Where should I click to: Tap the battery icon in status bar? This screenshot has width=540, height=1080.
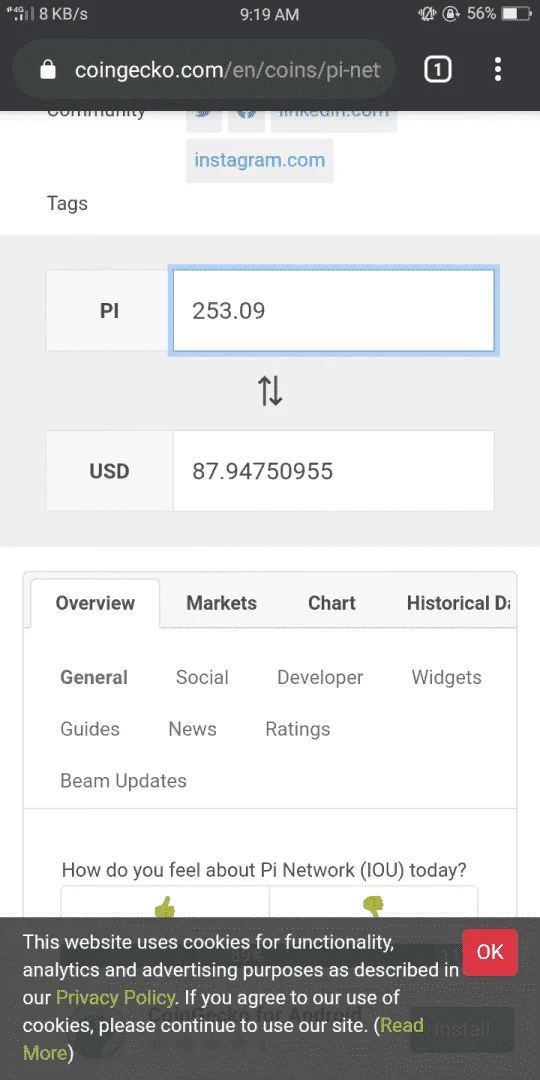(x=517, y=14)
